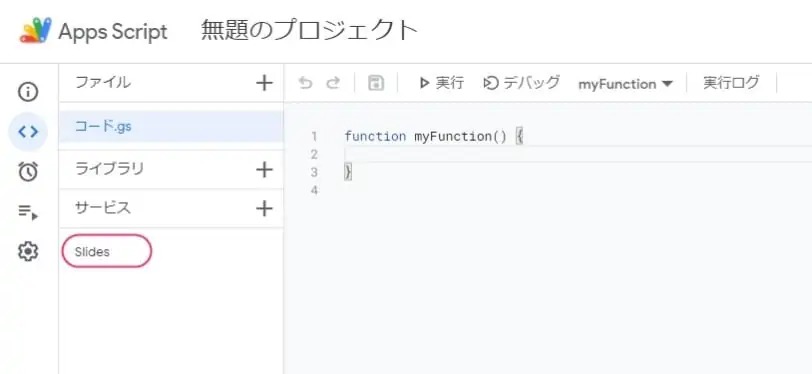Open Triggers via the alarm clock icon
This screenshot has height=374, width=812.
[x=28, y=171]
